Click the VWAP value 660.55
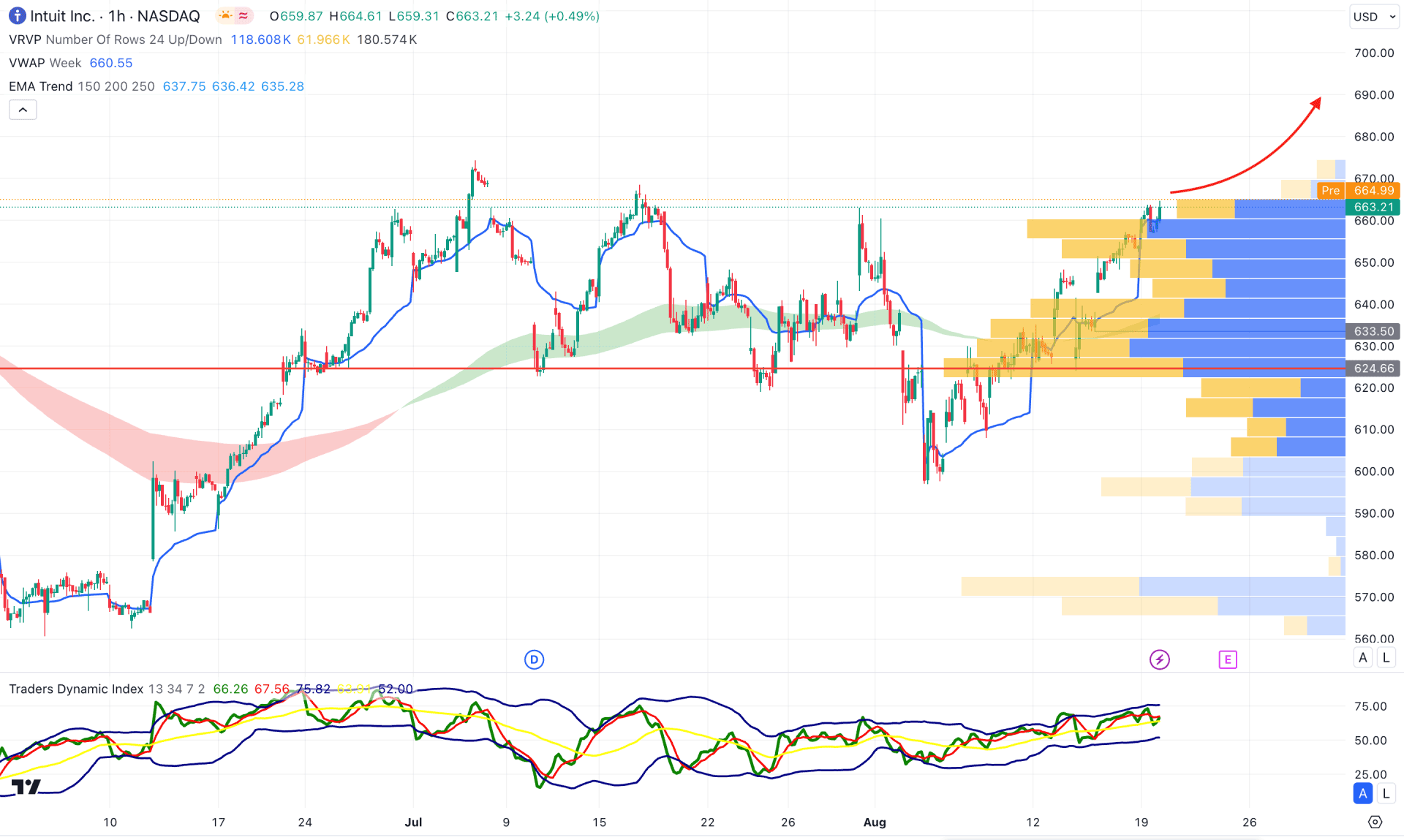Screen dimensions: 1404x840 click(x=111, y=63)
